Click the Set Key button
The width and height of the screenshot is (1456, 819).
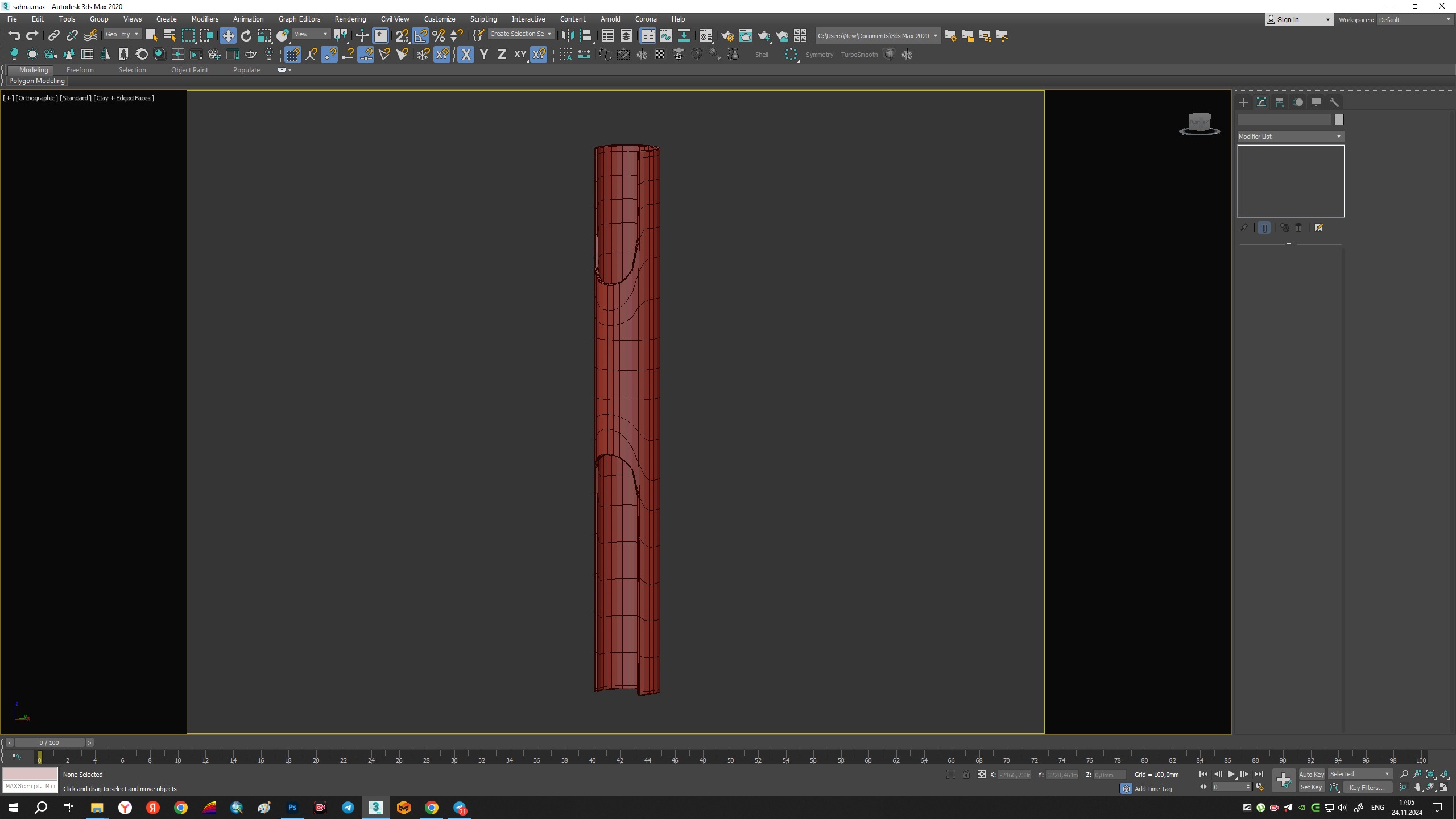coord(1311,788)
